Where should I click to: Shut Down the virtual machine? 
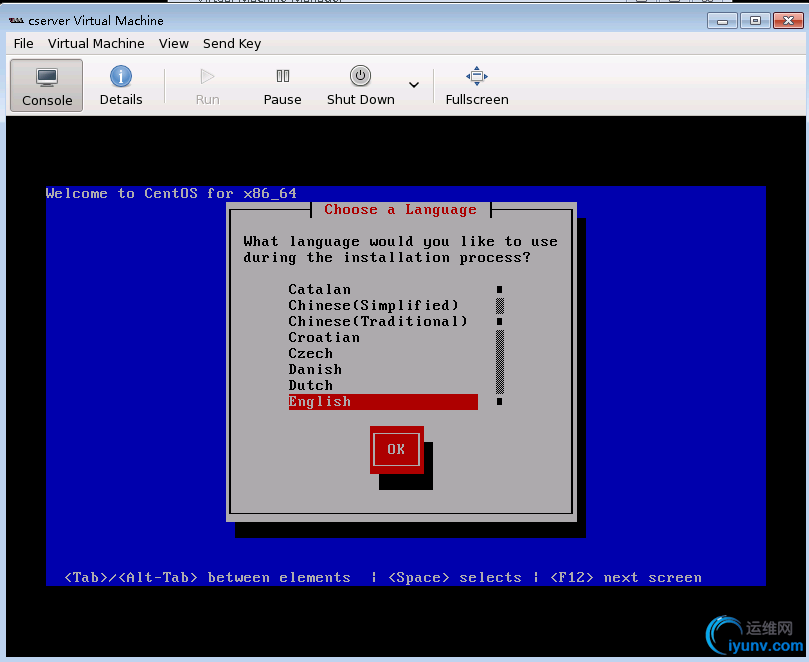point(360,86)
